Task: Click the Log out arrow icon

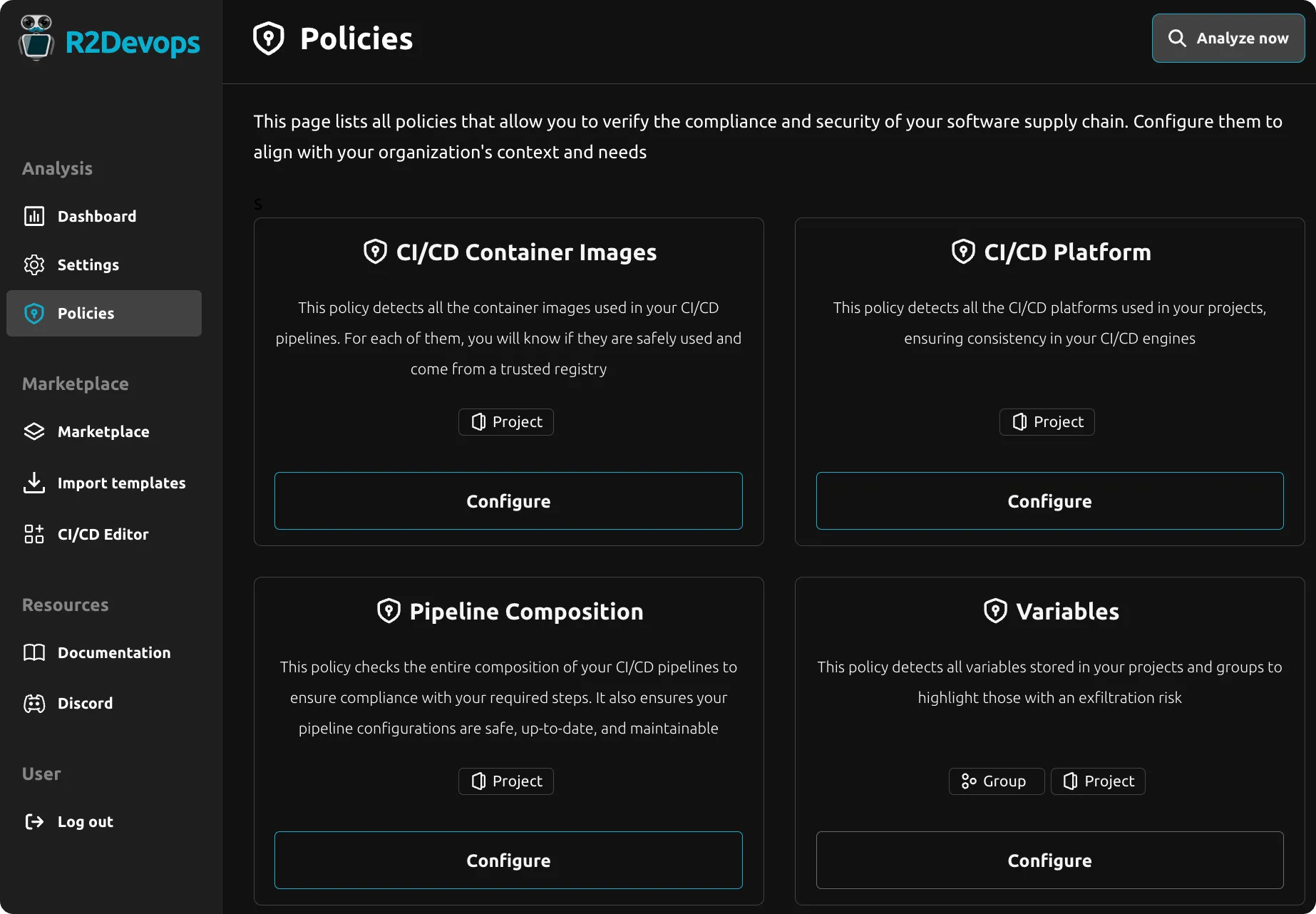Action: pyautogui.click(x=34, y=821)
